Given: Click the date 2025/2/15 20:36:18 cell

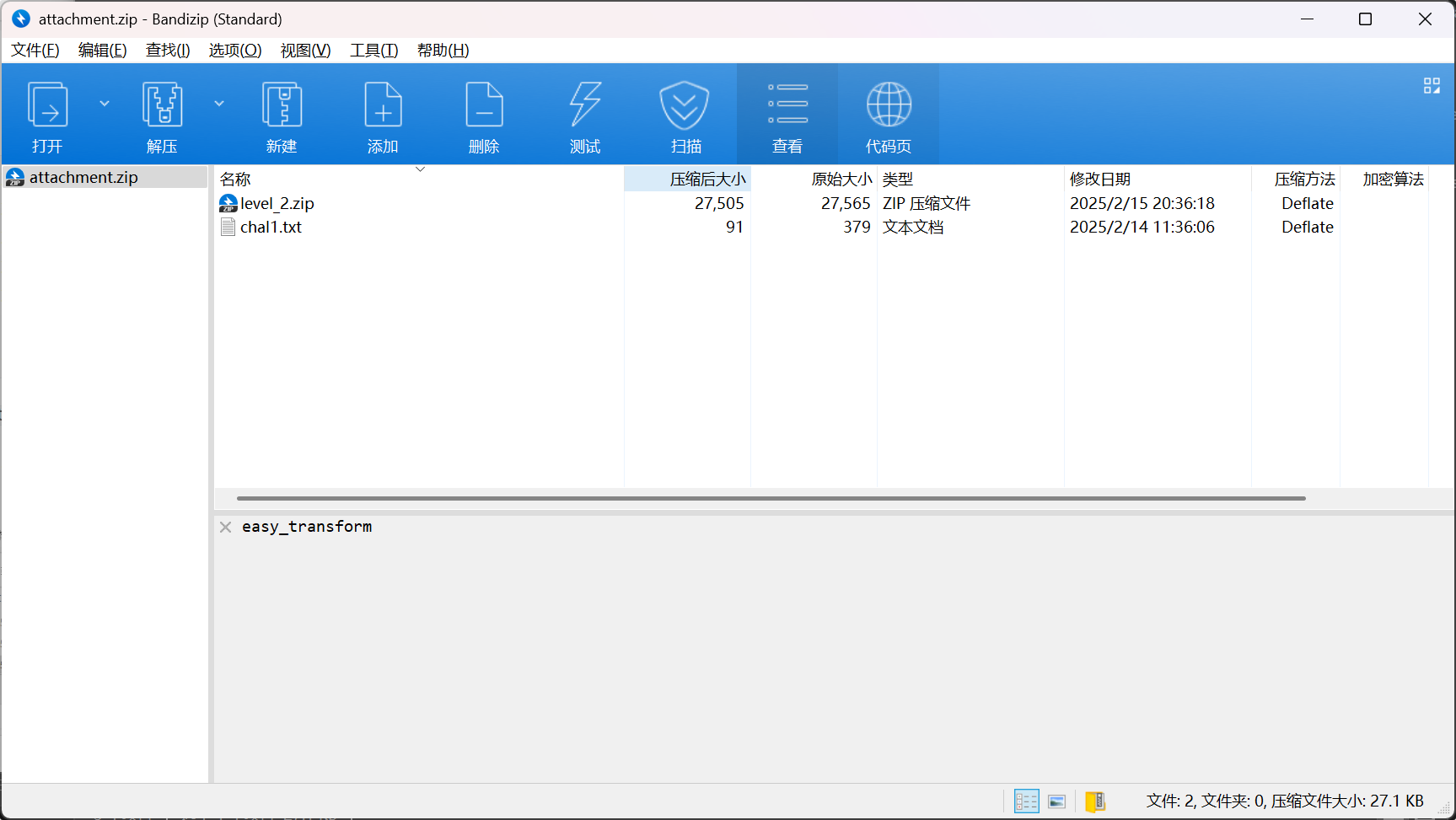Looking at the screenshot, I should click(1142, 203).
